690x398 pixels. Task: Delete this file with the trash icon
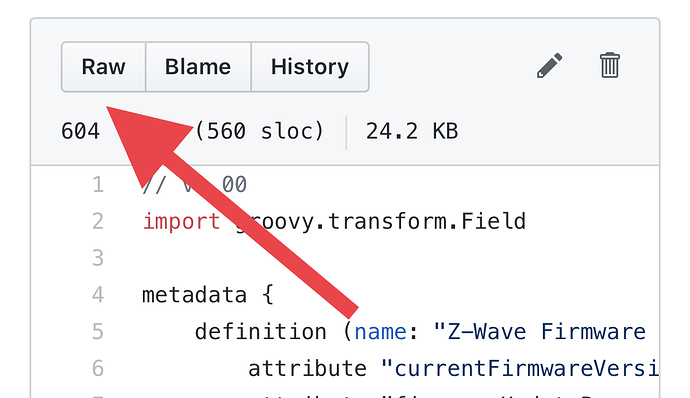[x=610, y=65]
